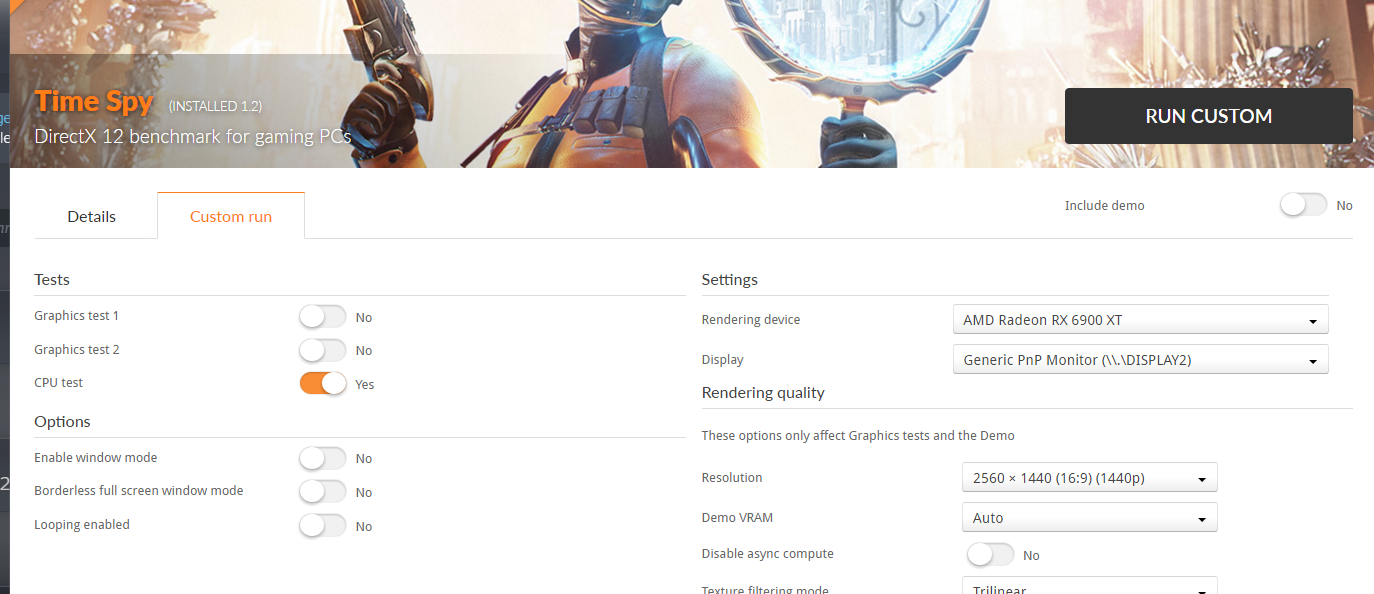Click the Graphics tests and Demo note
Image resolution: width=1374 pixels, height=594 pixels.
[858, 436]
